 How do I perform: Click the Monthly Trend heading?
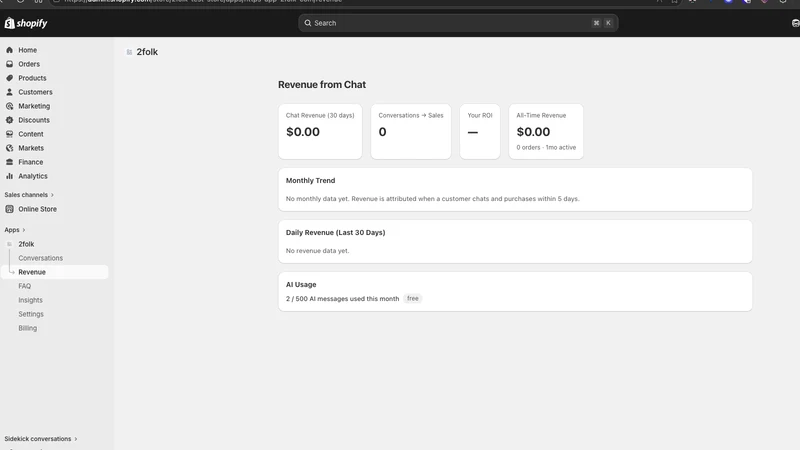click(x=310, y=181)
